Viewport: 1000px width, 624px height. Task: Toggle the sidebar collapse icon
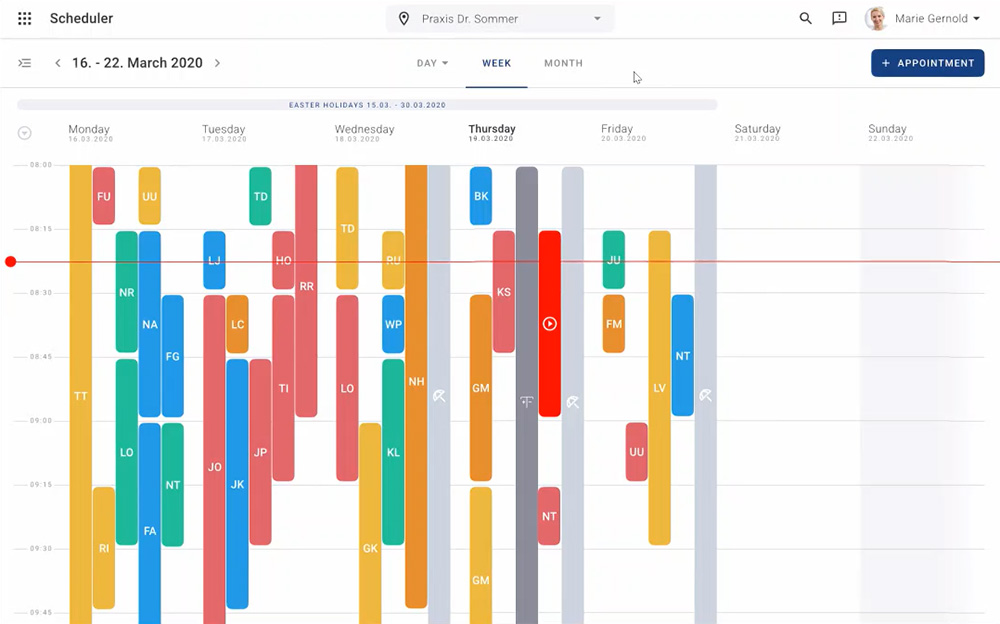[25, 63]
